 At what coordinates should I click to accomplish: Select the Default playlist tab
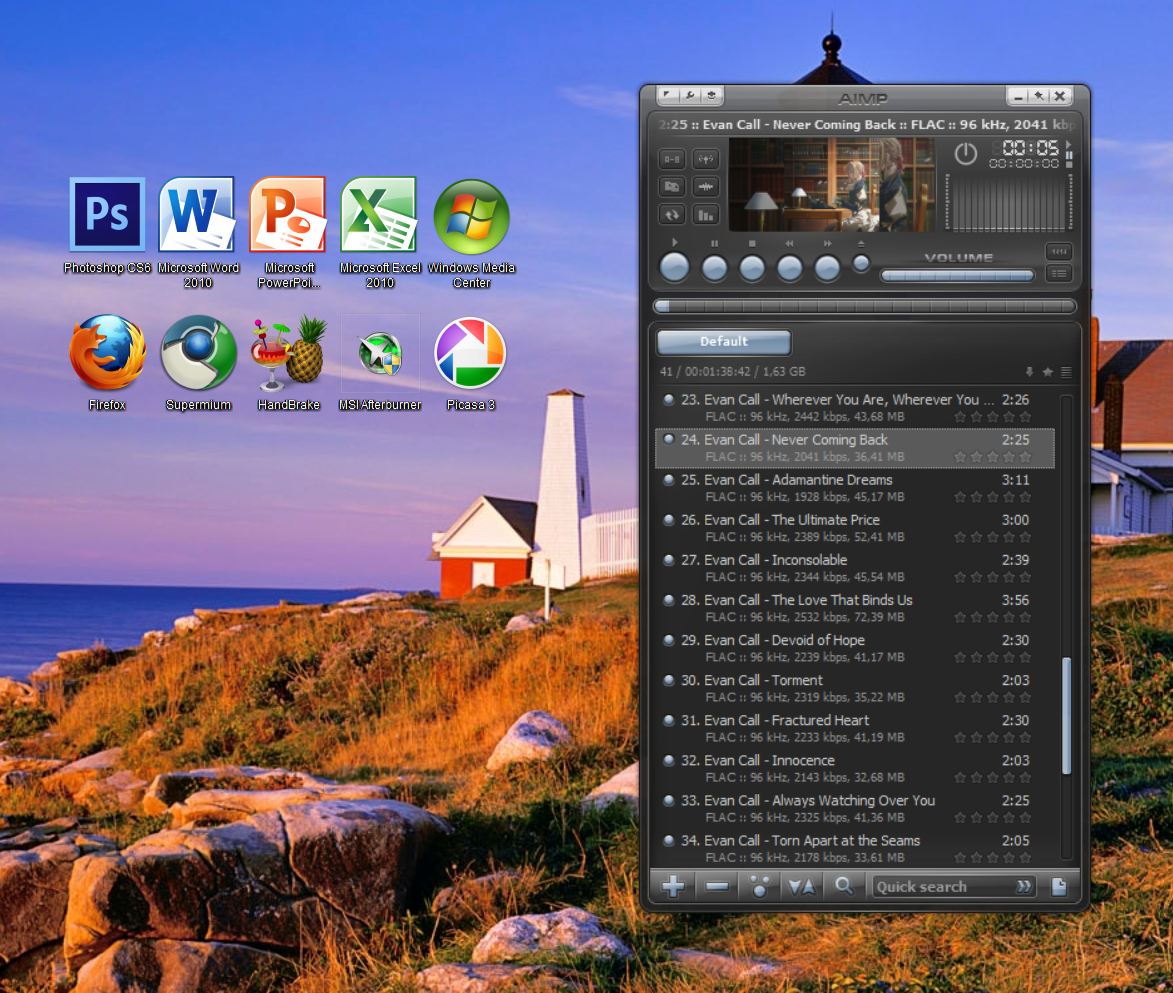point(723,341)
